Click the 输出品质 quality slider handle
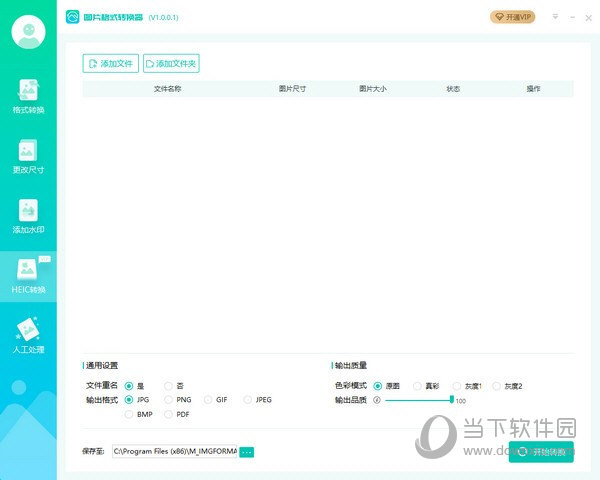The width and height of the screenshot is (600, 480). 452,400
